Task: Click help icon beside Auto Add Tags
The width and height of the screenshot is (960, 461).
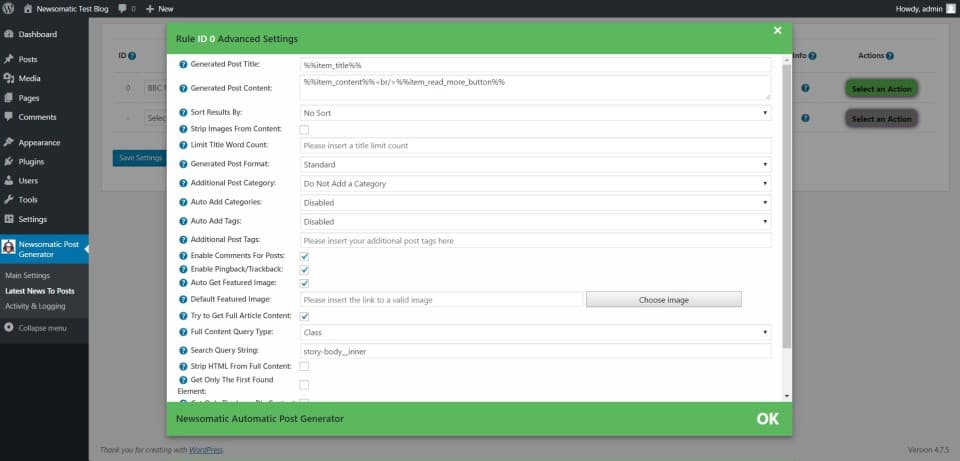Action: coord(183,221)
